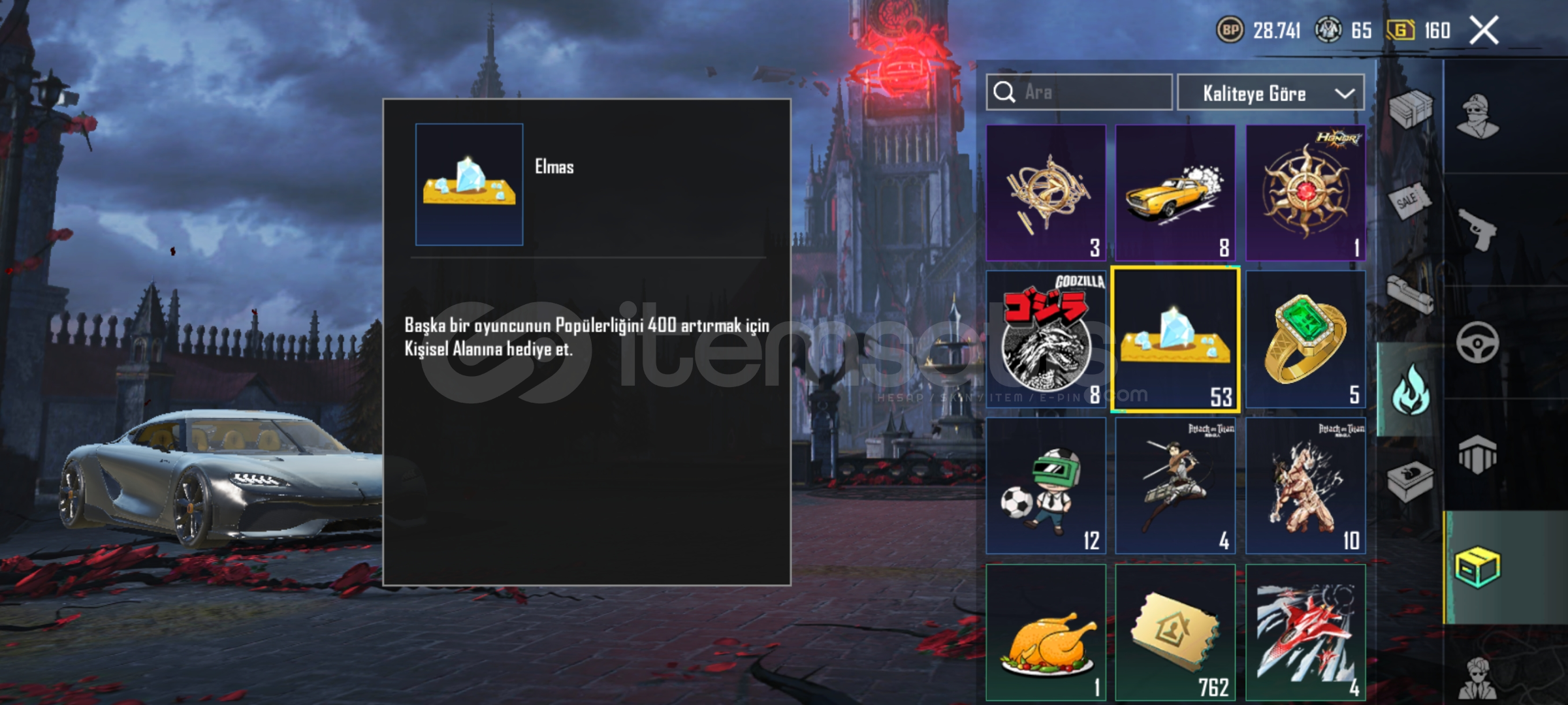Image resolution: width=1568 pixels, height=705 pixels.
Task: Click the BP coin balance icon
Action: coord(1230,30)
